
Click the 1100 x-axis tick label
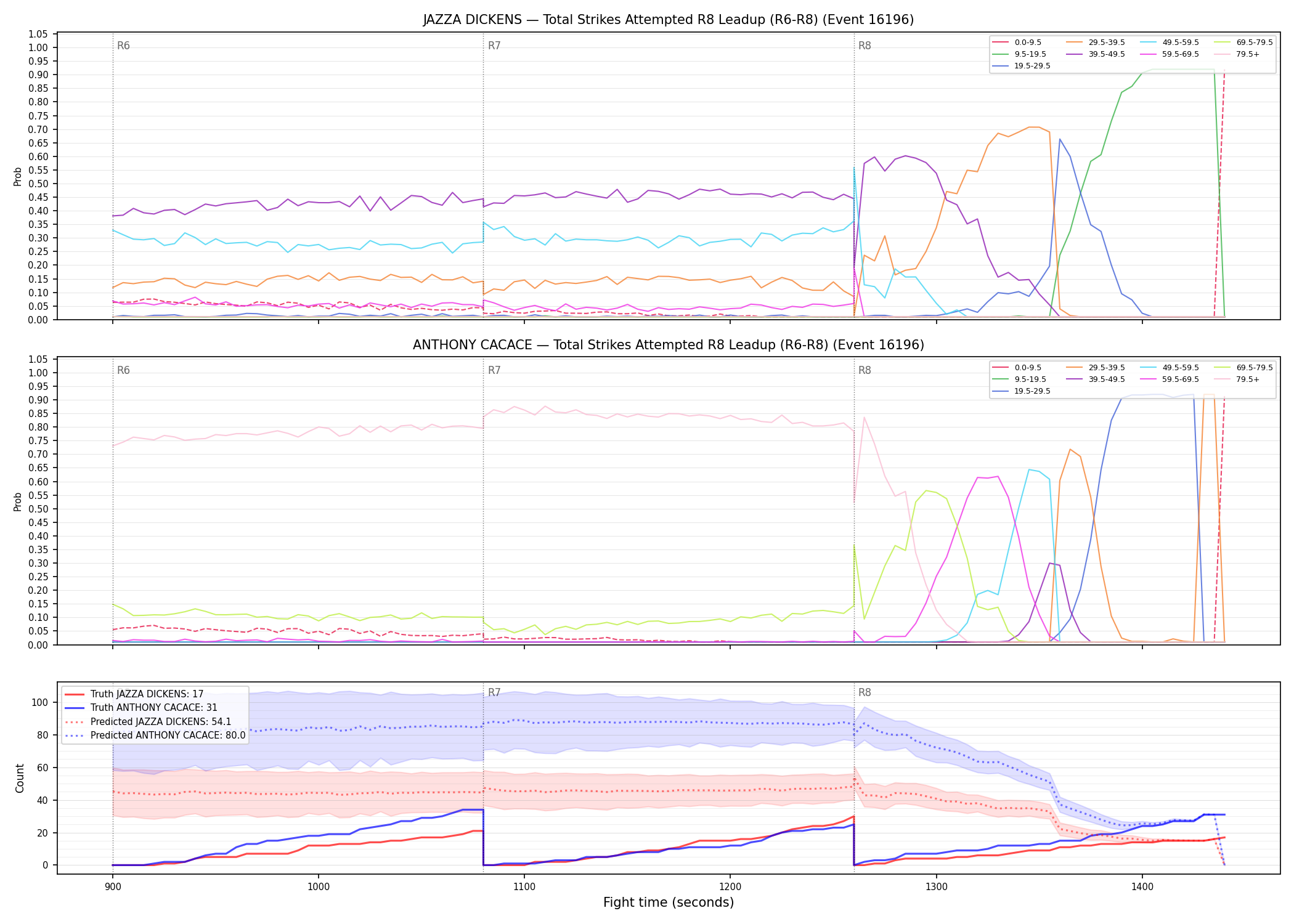(524, 887)
